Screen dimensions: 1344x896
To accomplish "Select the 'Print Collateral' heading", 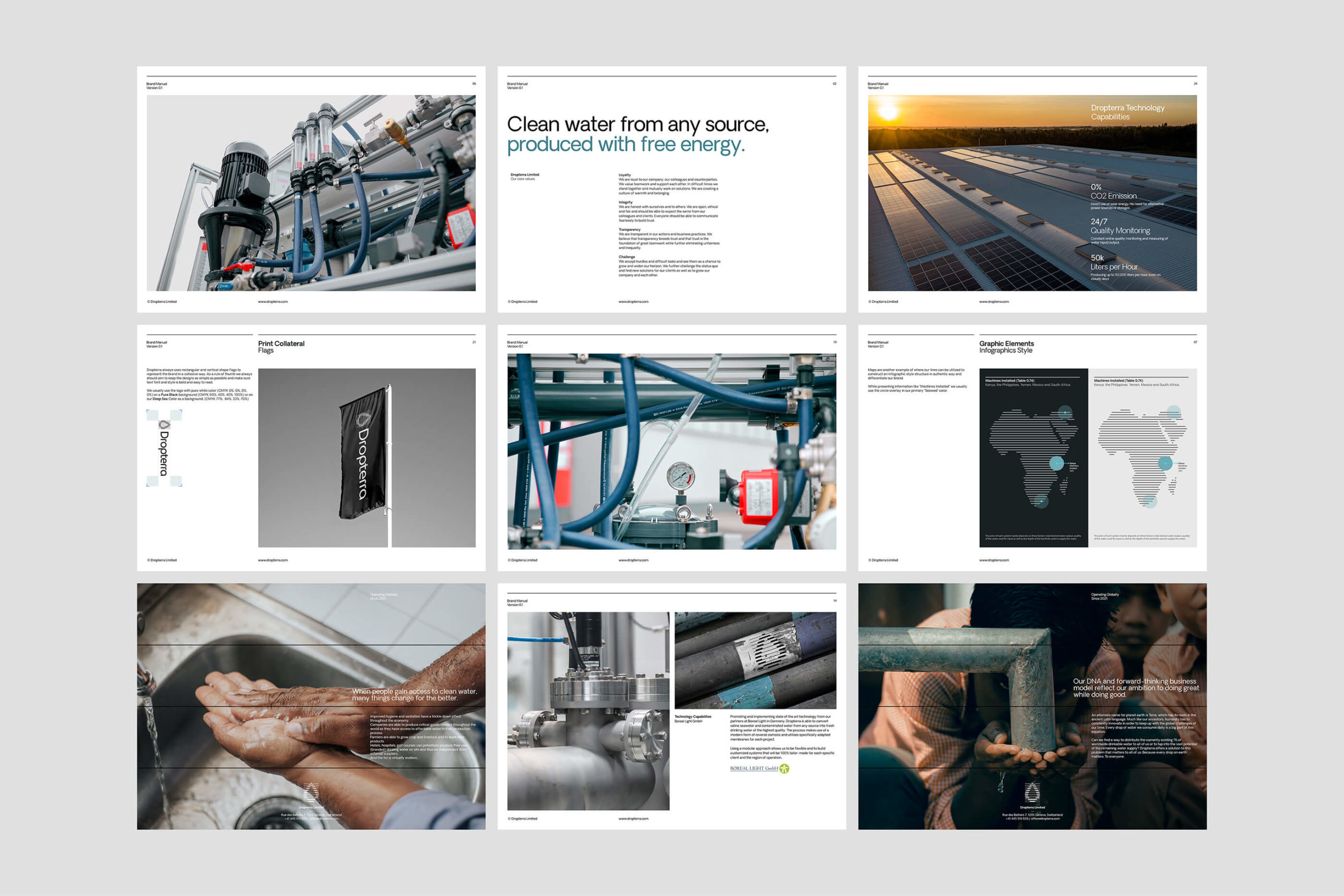I will click(x=281, y=343).
